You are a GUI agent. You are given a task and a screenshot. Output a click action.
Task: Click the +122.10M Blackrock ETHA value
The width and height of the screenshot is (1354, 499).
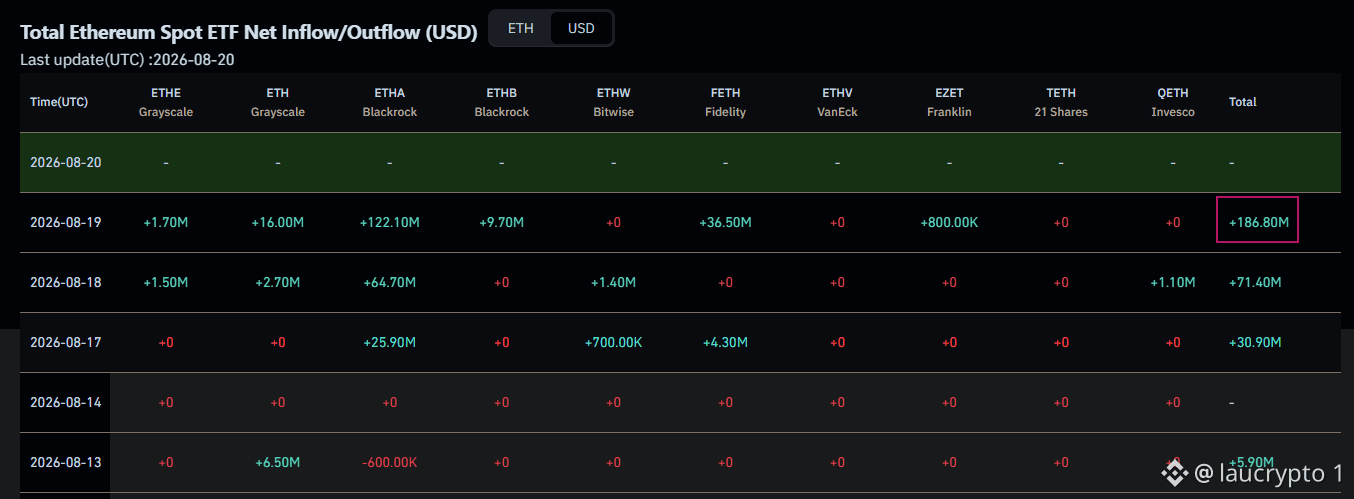pyautogui.click(x=390, y=222)
